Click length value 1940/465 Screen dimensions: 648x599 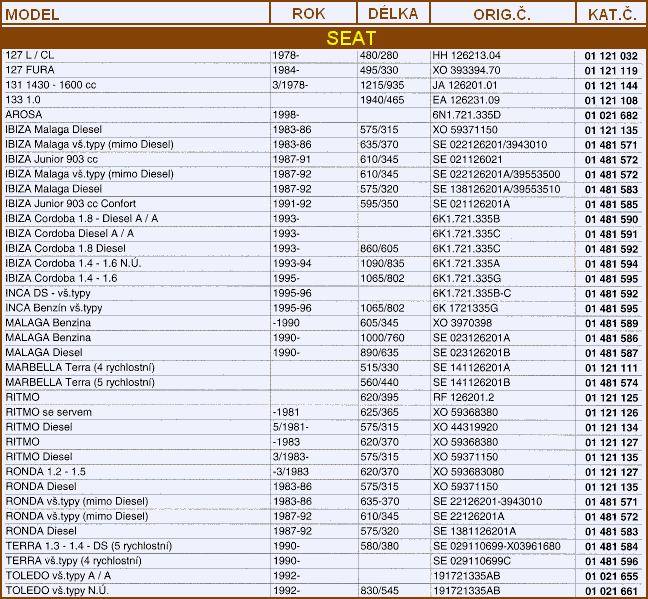tap(382, 100)
